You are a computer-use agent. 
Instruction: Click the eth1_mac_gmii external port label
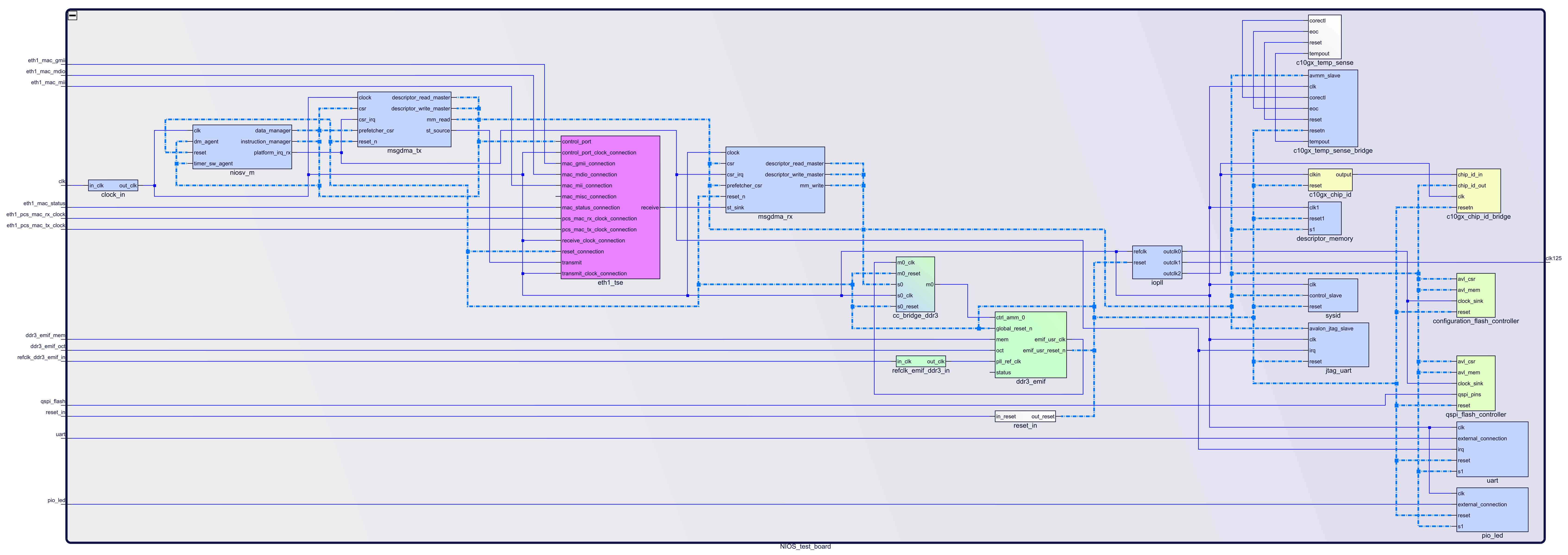tap(47, 60)
